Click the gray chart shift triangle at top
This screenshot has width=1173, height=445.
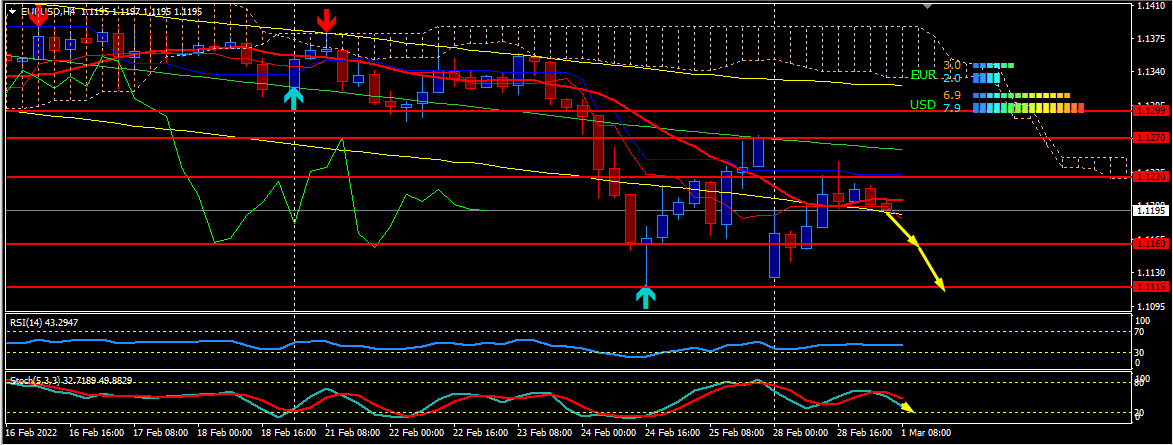tap(930, 5)
